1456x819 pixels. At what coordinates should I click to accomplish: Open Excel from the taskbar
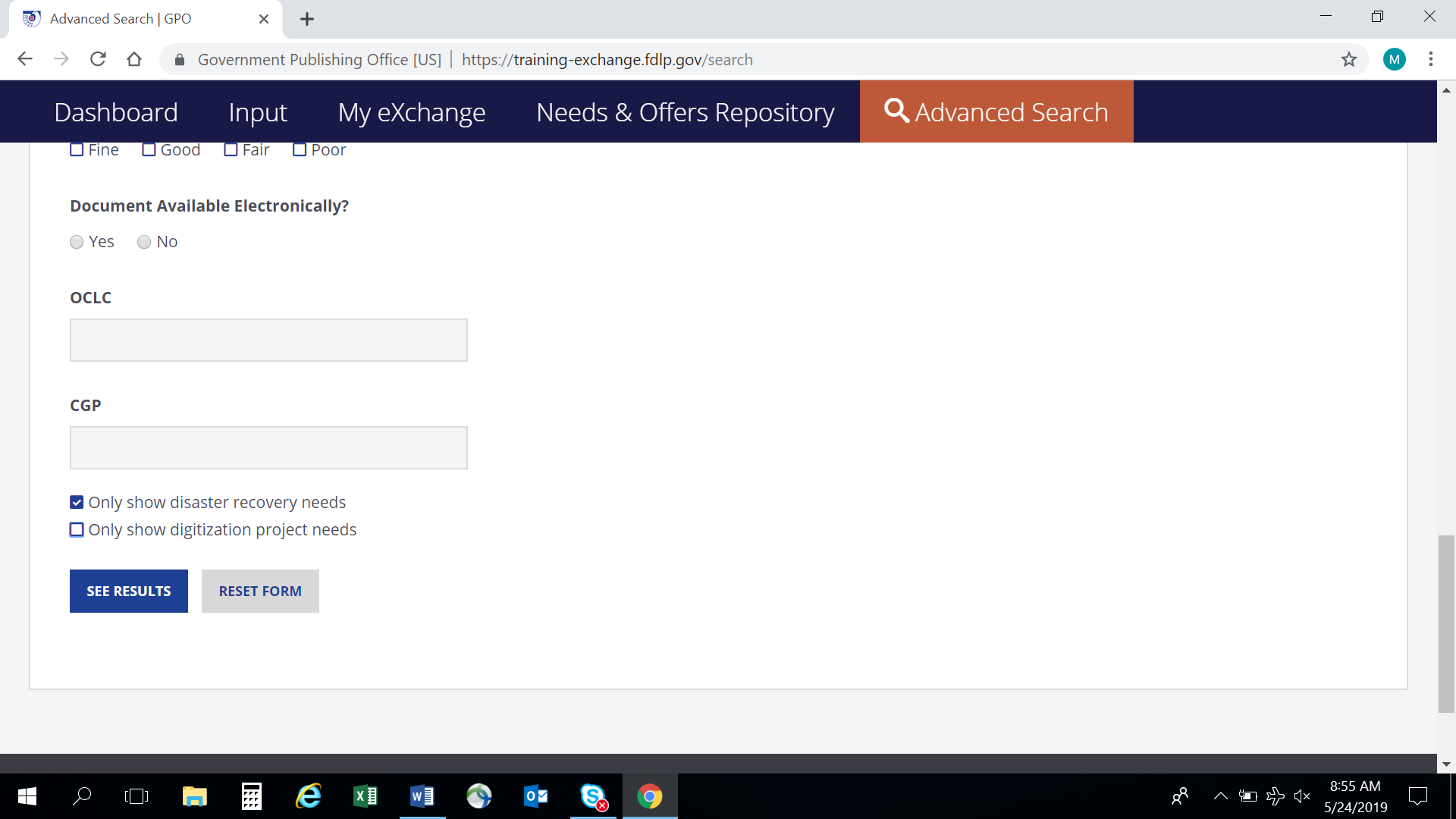point(366,796)
